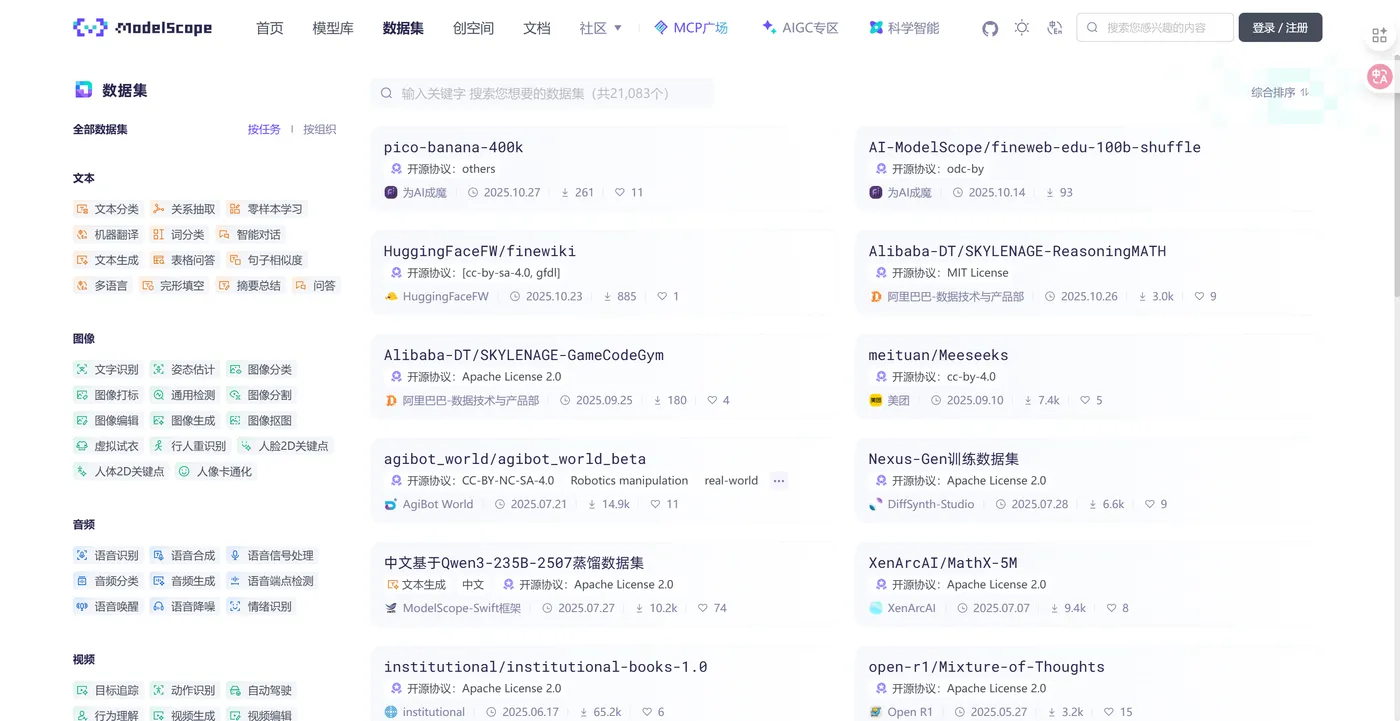Open the pico-banana-400k dataset link
1400x721 pixels.
coord(453,146)
